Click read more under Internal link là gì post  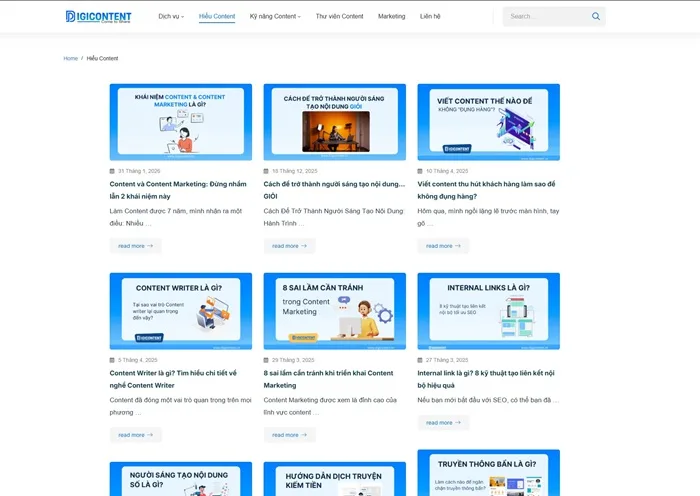pyautogui.click(x=443, y=422)
